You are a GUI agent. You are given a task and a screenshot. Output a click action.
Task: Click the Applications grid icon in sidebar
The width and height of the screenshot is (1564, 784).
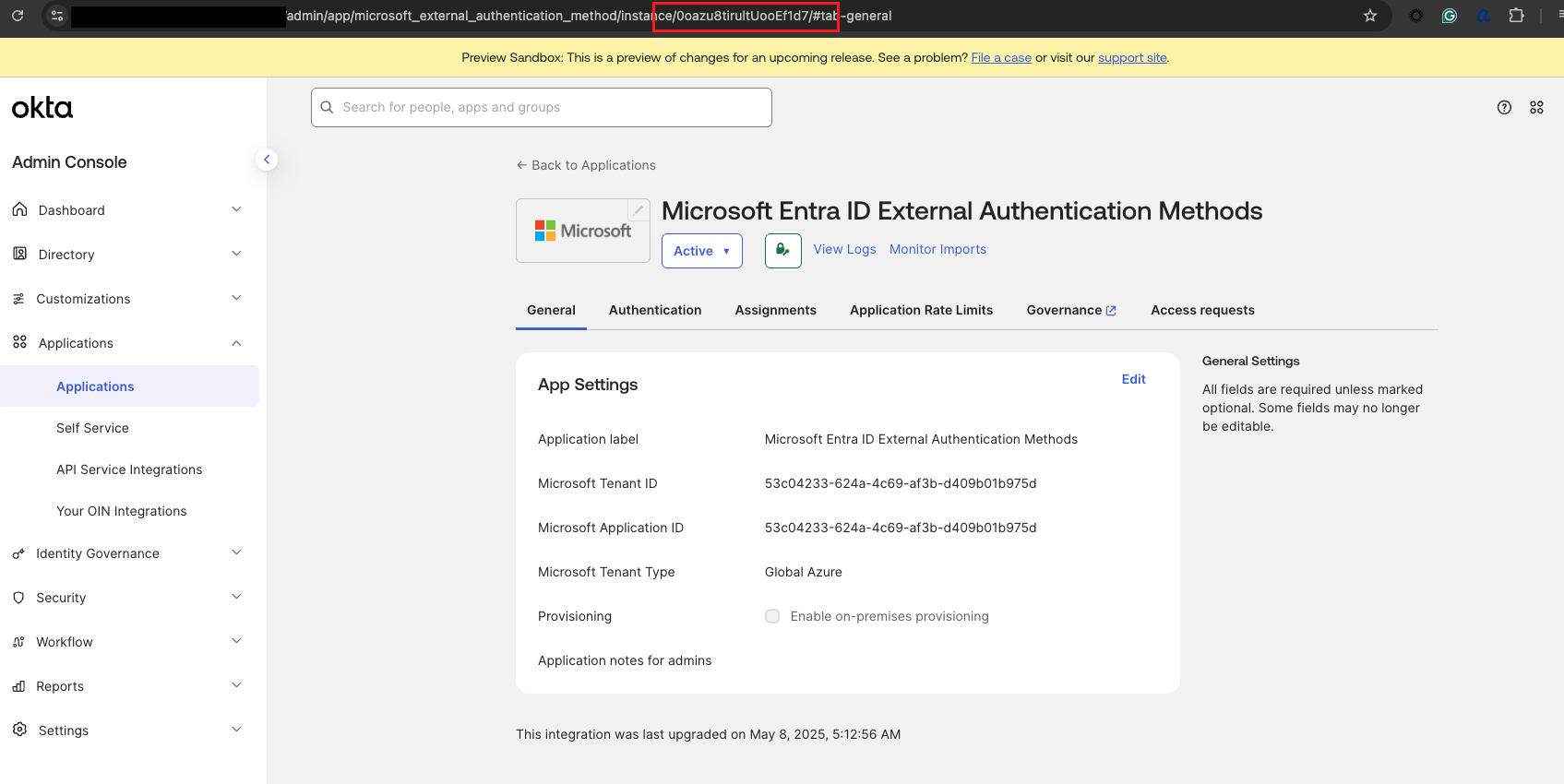pos(19,342)
